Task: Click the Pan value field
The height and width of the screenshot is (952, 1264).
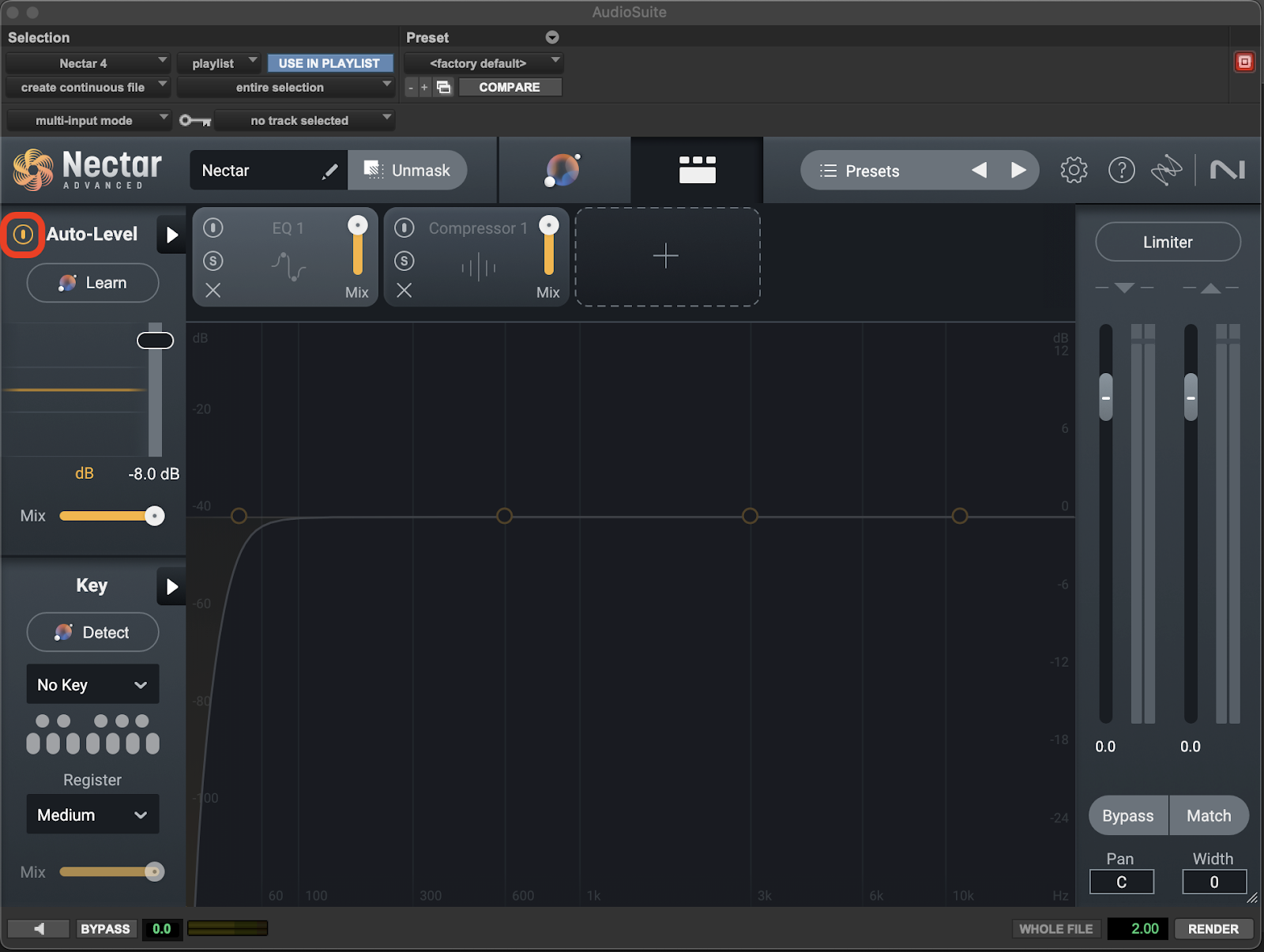Action: pos(1121,882)
